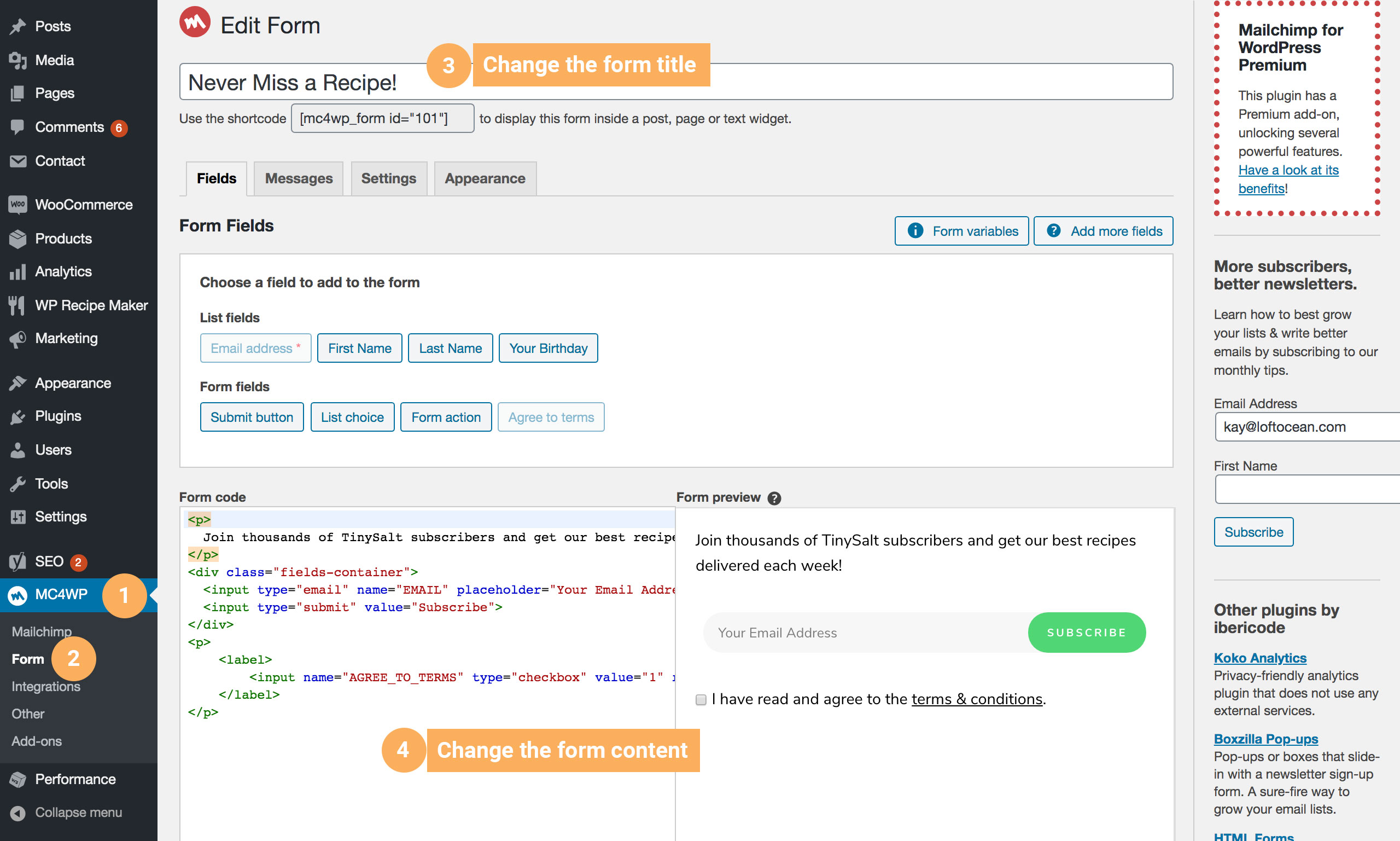Image resolution: width=1400 pixels, height=841 pixels.
Task: Open the Yoast SEO menu icon
Action: (x=17, y=561)
